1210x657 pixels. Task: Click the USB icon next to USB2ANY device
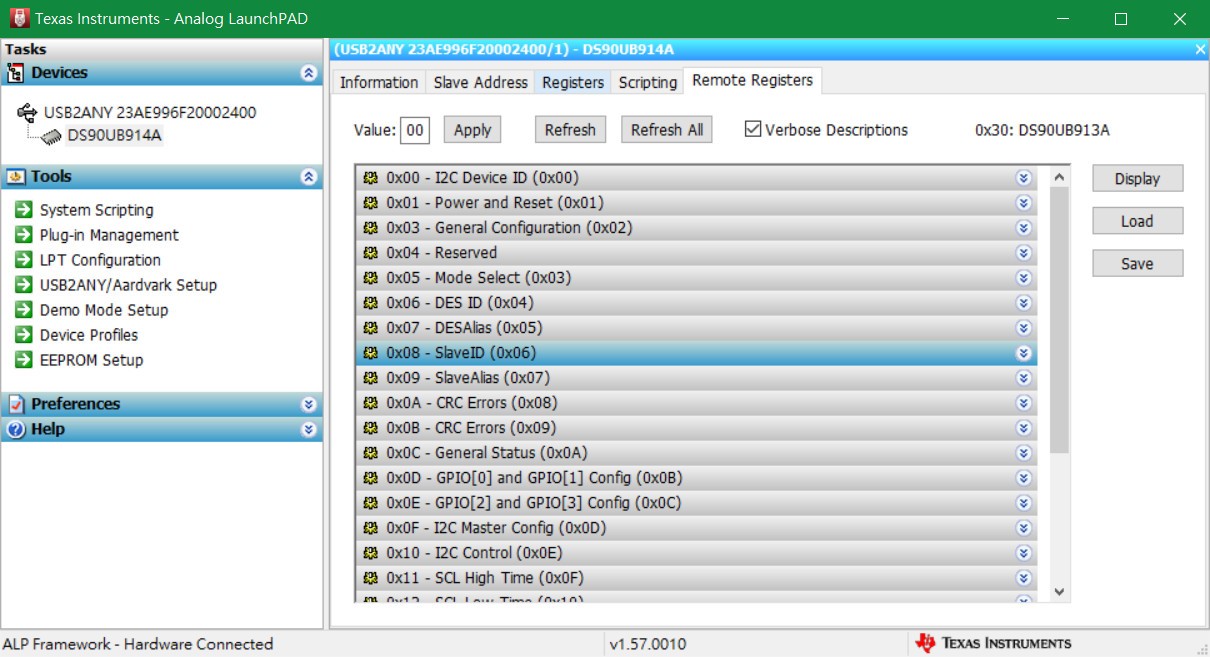point(28,113)
